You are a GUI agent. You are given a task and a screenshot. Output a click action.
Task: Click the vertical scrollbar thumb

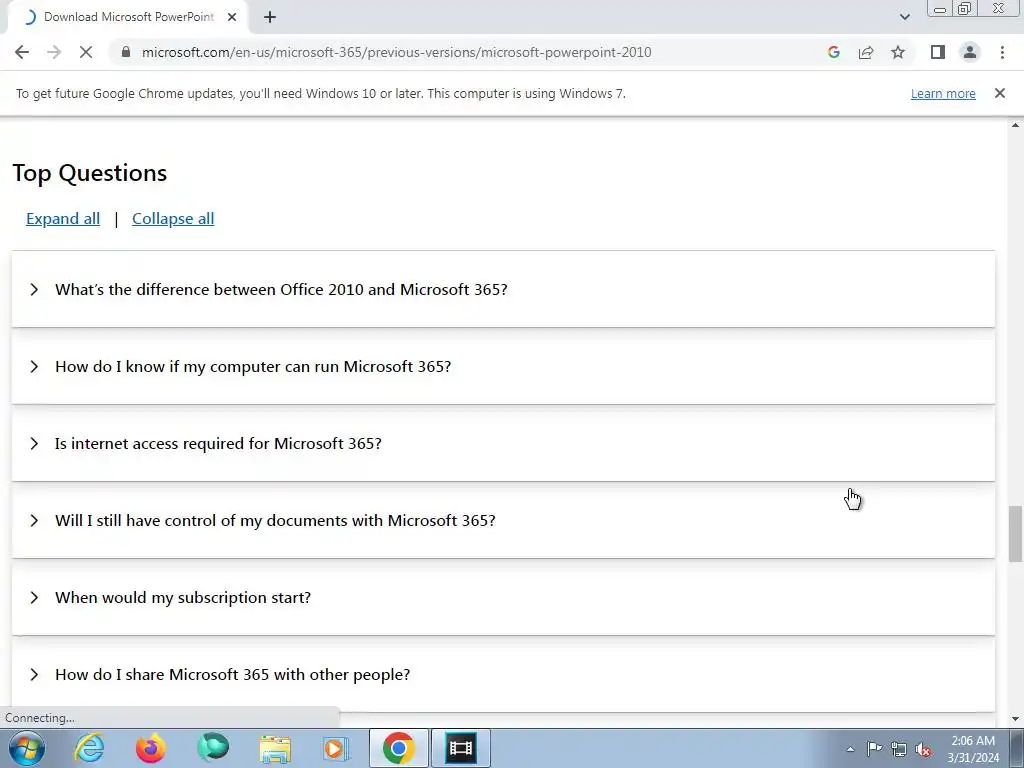(x=1015, y=533)
